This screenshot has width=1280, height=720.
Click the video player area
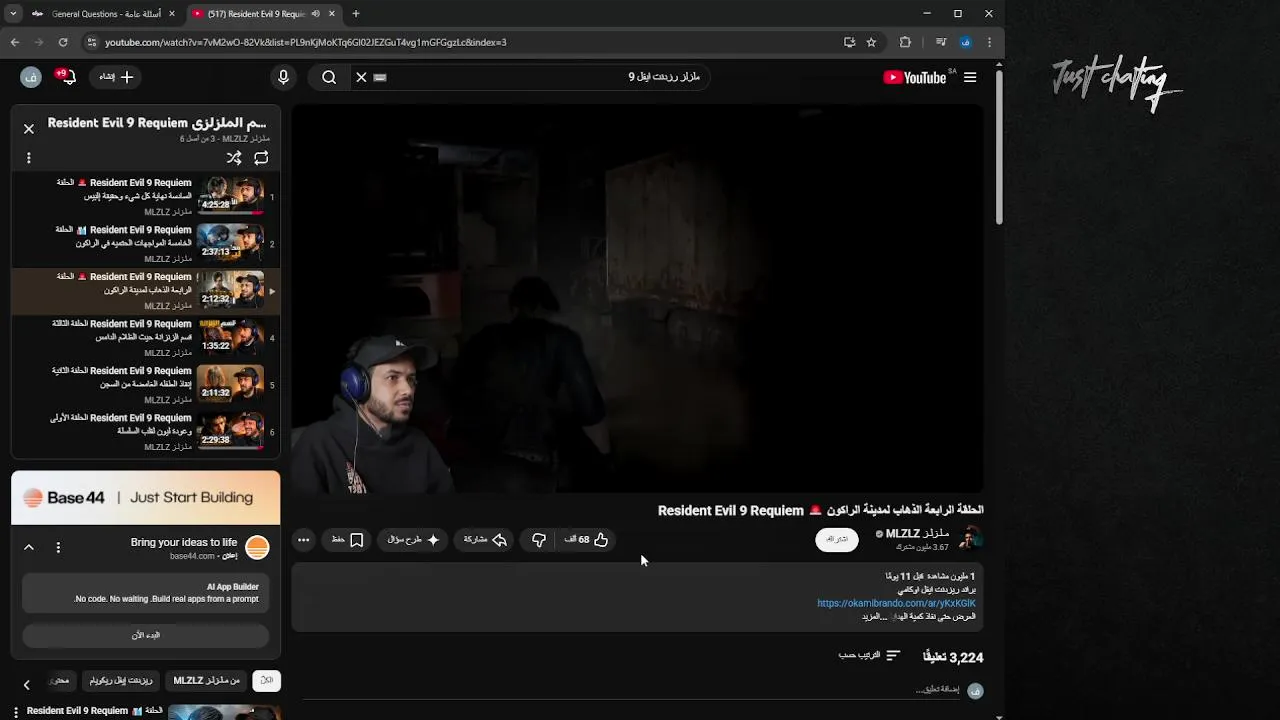(638, 300)
